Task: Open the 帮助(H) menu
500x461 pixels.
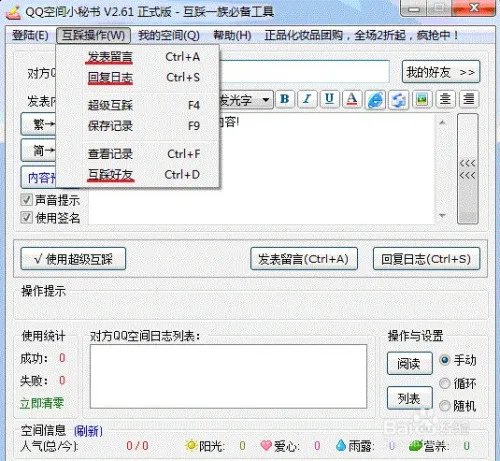Action: coord(232,35)
